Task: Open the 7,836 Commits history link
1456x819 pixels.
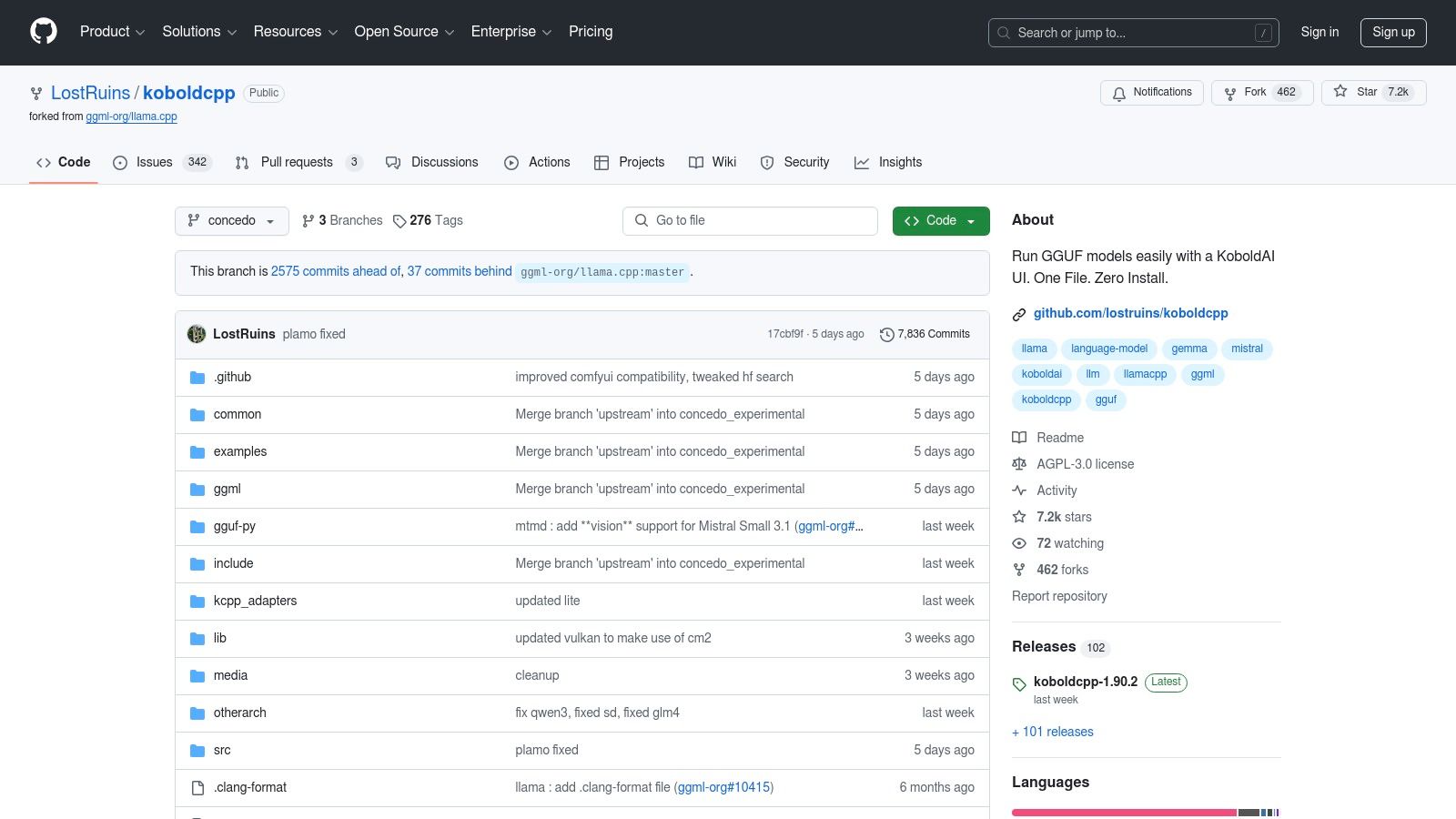Action: [925, 335]
